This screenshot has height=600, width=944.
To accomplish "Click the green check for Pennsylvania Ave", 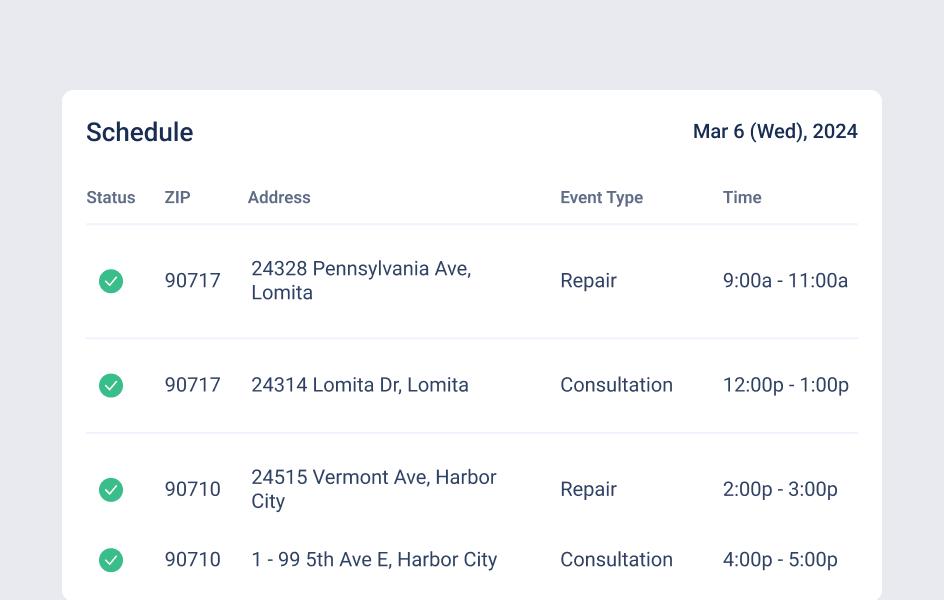I will (x=111, y=281).
